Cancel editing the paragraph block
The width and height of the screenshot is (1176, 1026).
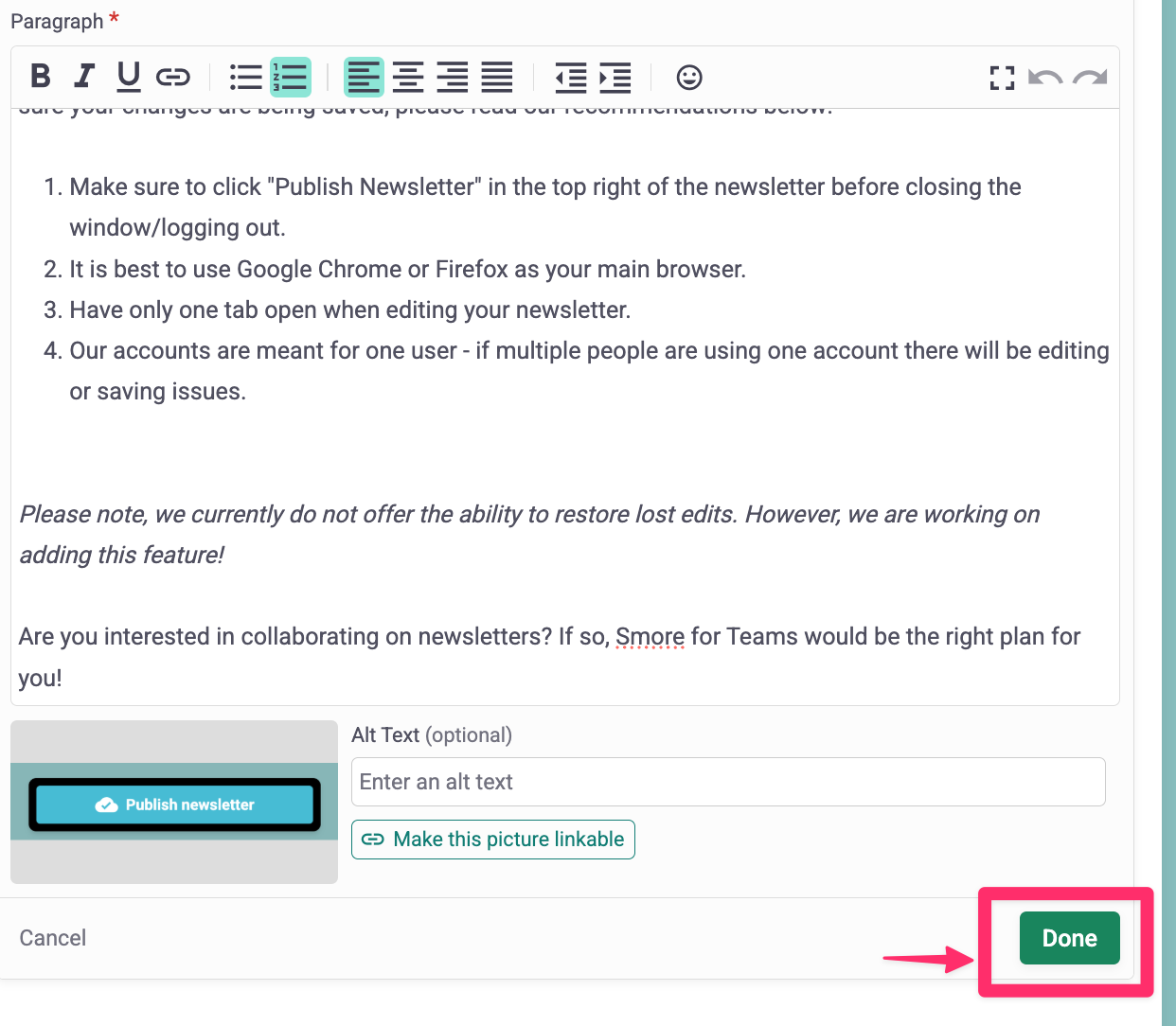point(53,938)
